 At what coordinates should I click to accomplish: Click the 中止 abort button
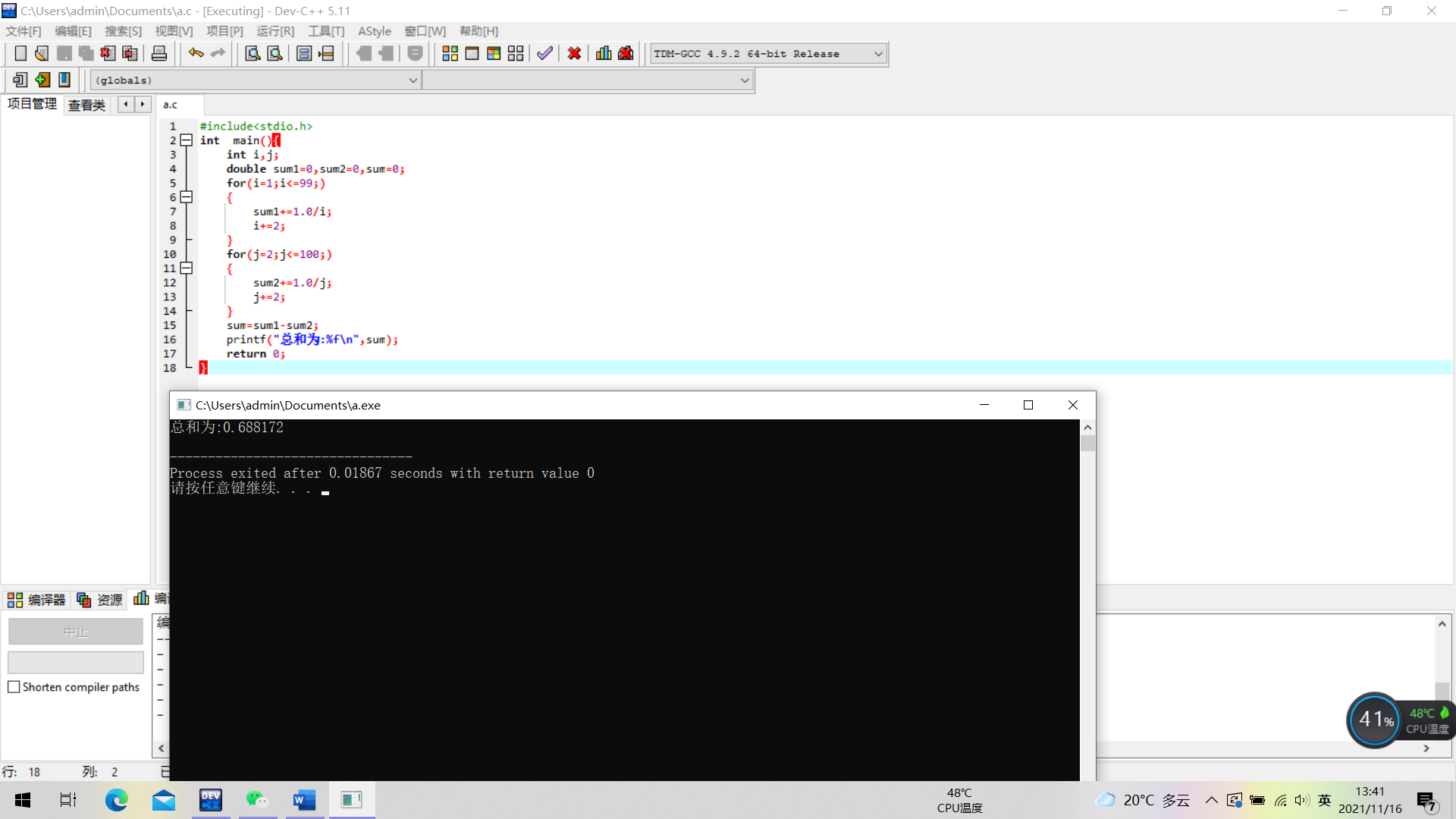pos(76,632)
